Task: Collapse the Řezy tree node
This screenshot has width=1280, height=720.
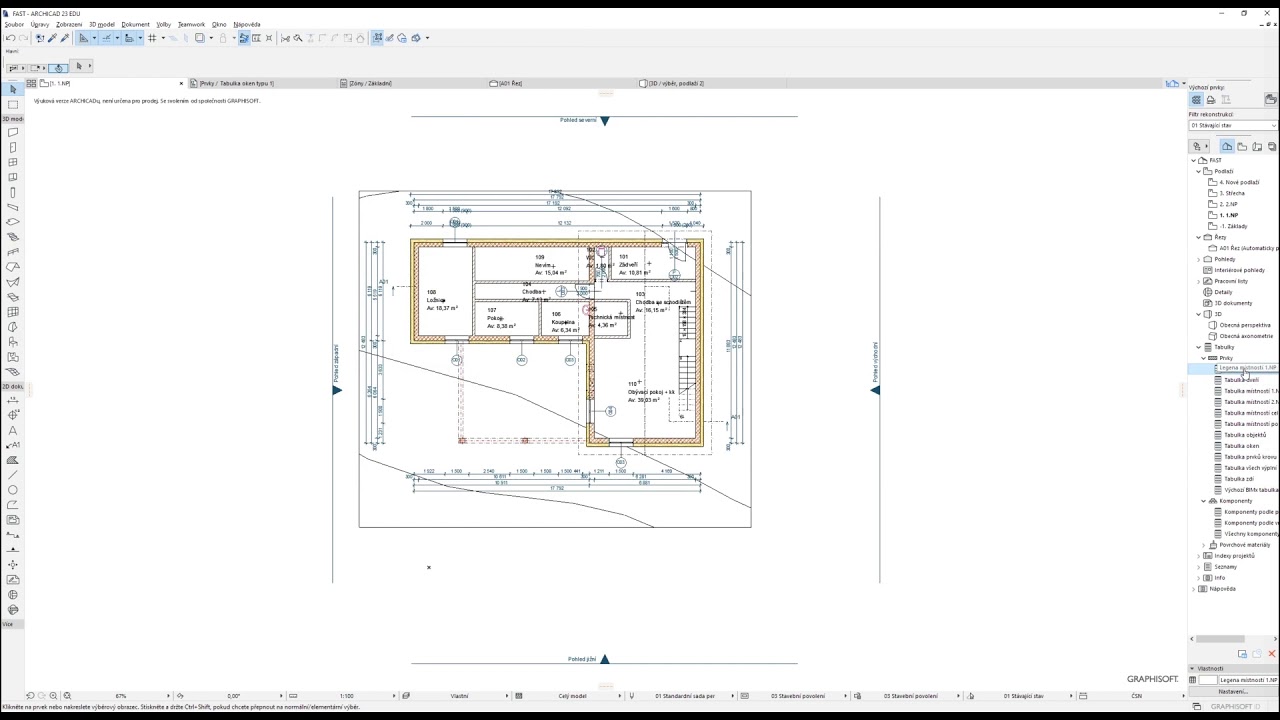Action: coord(1198,237)
